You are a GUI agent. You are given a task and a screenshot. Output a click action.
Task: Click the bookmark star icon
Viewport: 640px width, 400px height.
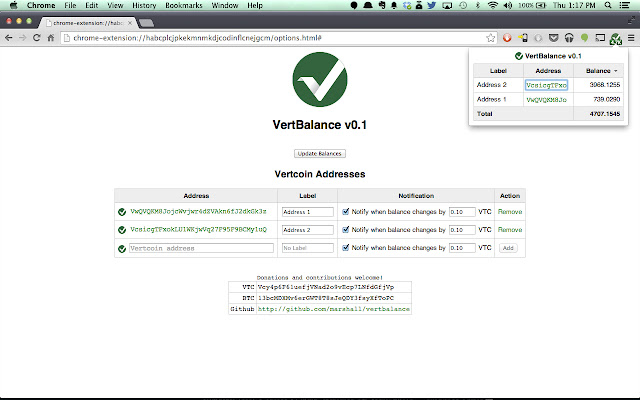coord(491,38)
